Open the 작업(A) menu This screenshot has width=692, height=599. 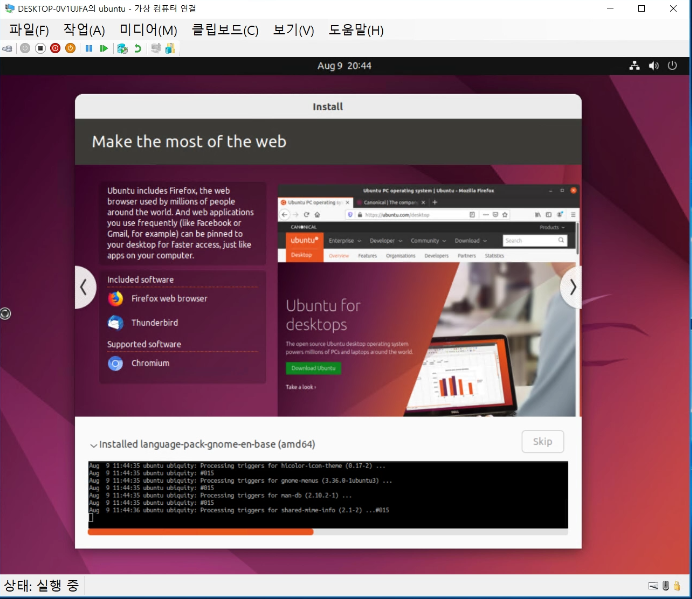84,30
